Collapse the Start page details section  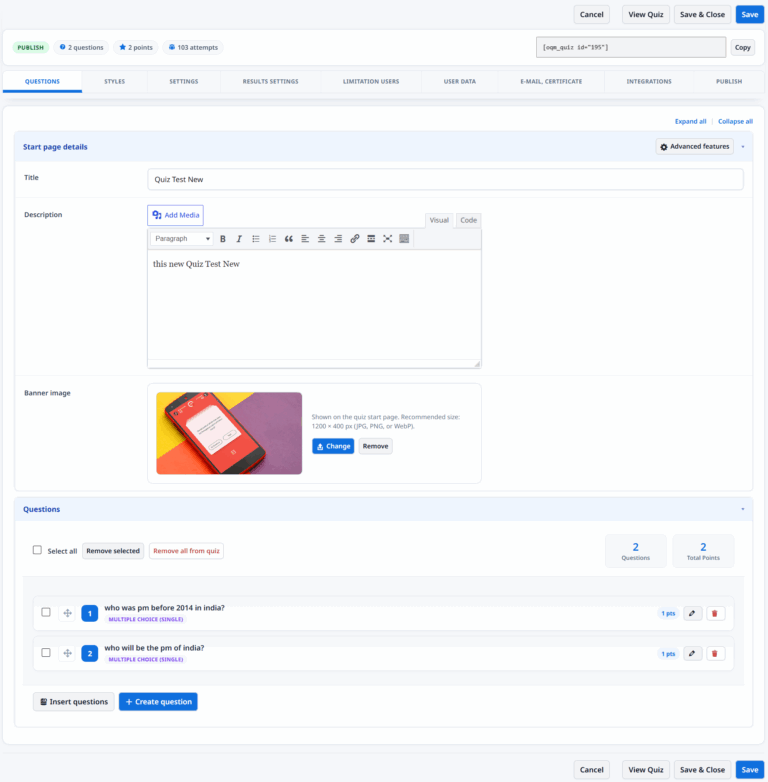point(743,147)
